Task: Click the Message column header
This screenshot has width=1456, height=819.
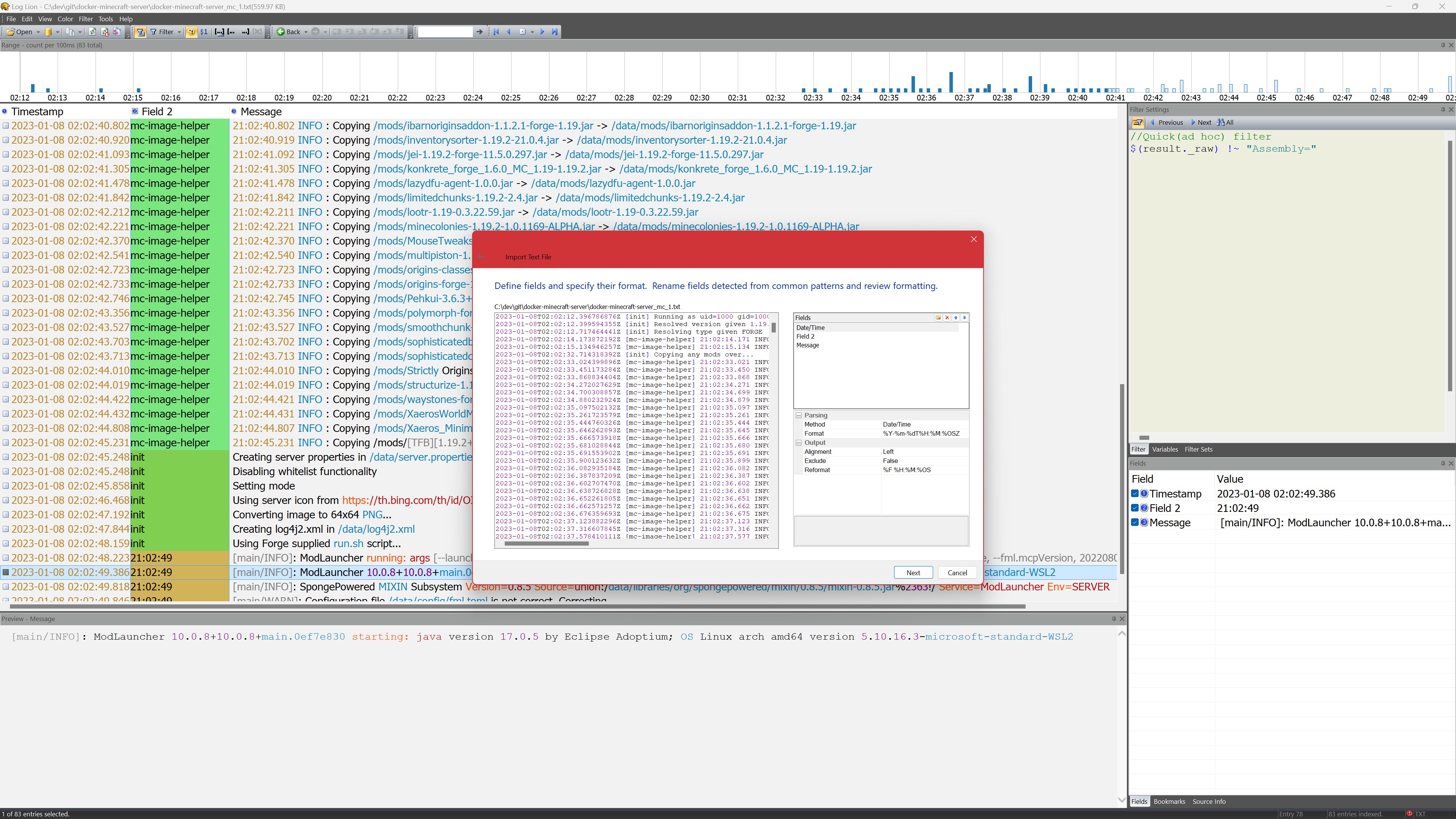Action: 260,111
